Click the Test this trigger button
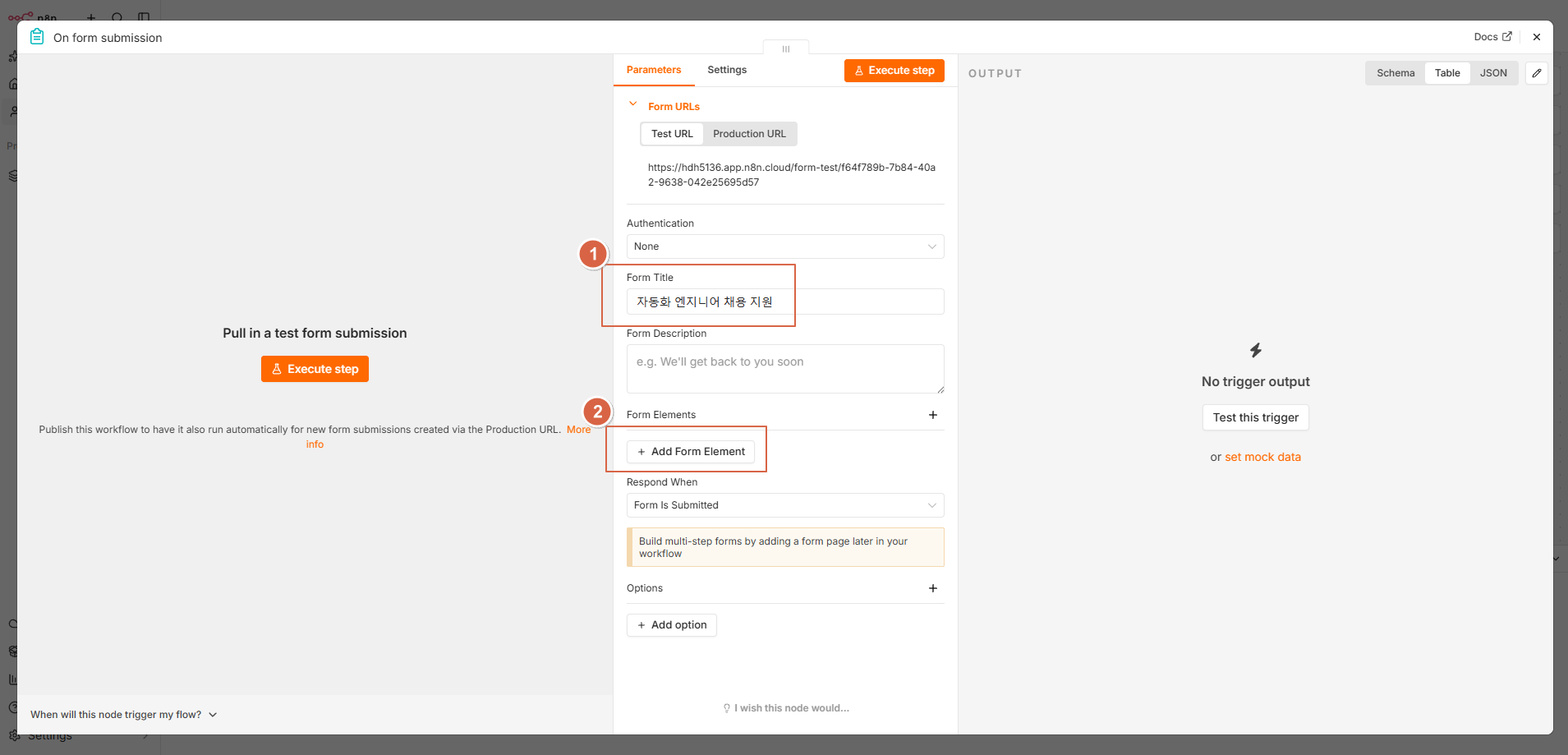The height and width of the screenshot is (755, 1568). 1255,417
